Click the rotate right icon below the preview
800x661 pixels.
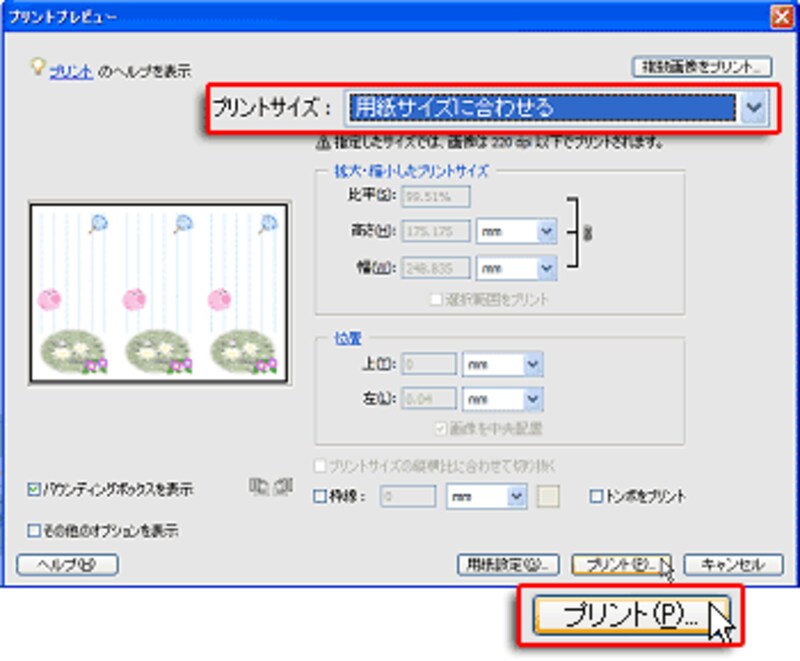[283, 487]
